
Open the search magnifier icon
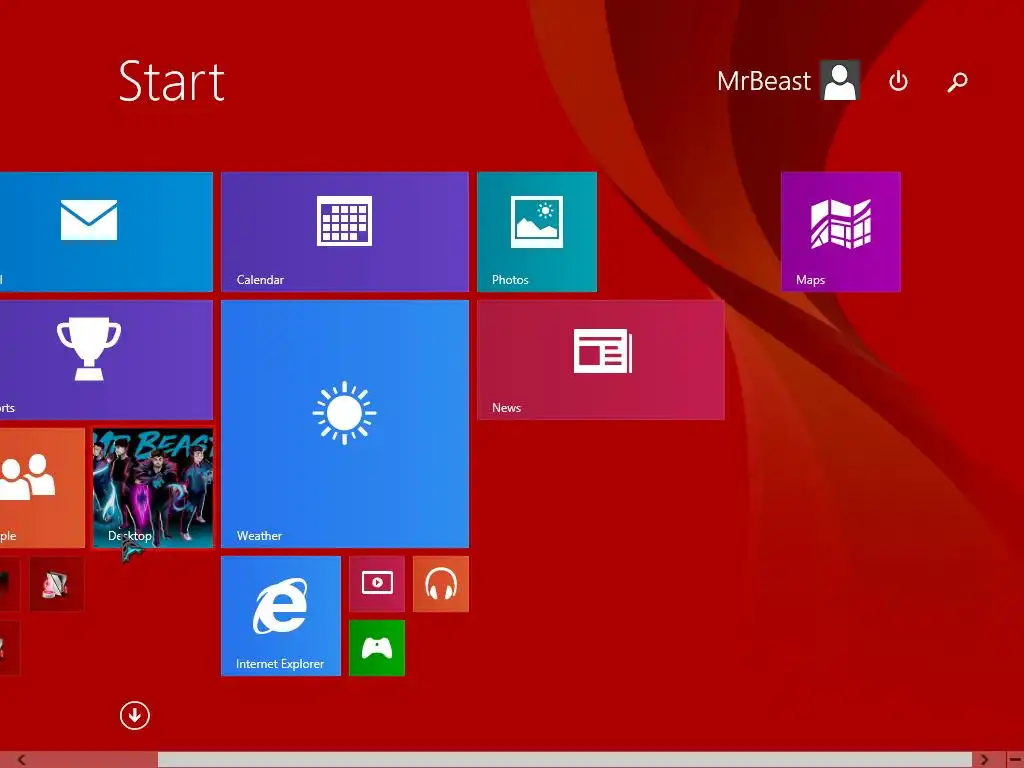[x=957, y=82]
